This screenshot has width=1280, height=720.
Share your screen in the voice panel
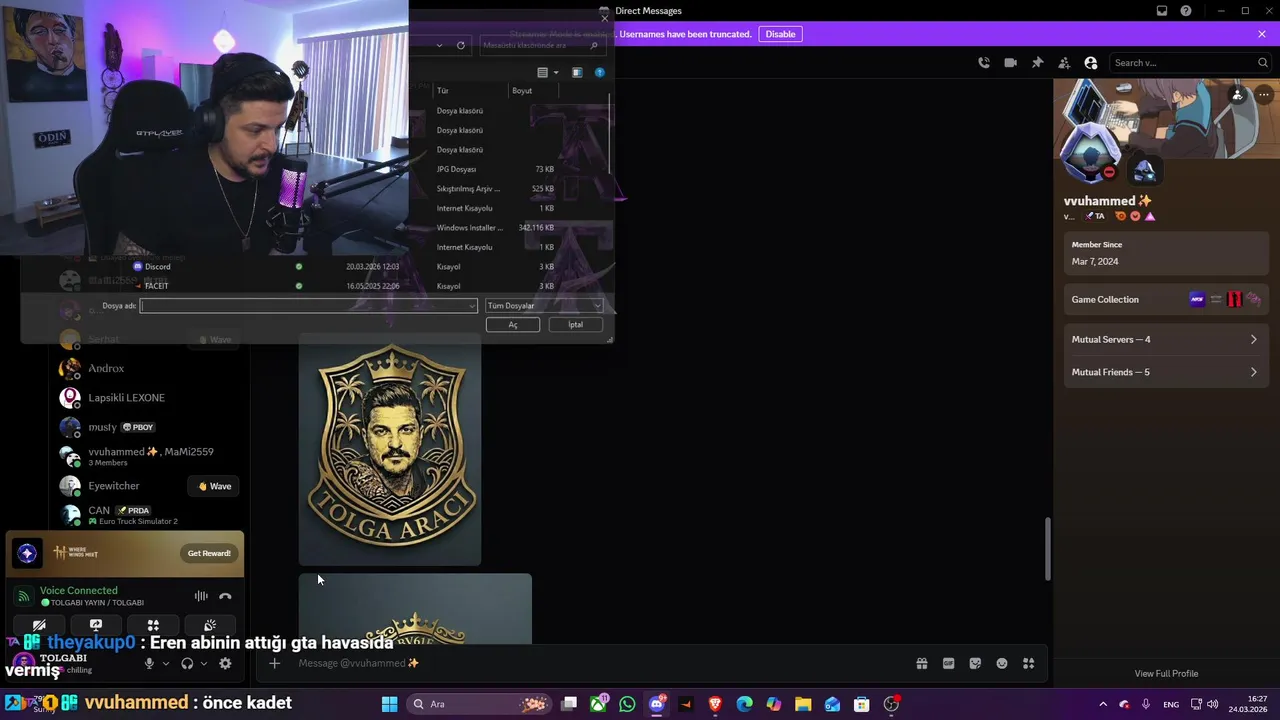click(96, 625)
